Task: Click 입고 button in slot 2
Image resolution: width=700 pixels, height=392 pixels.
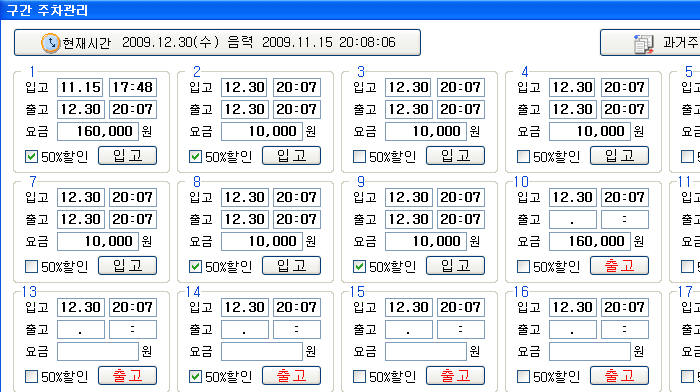Action: click(x=291, y=156)
